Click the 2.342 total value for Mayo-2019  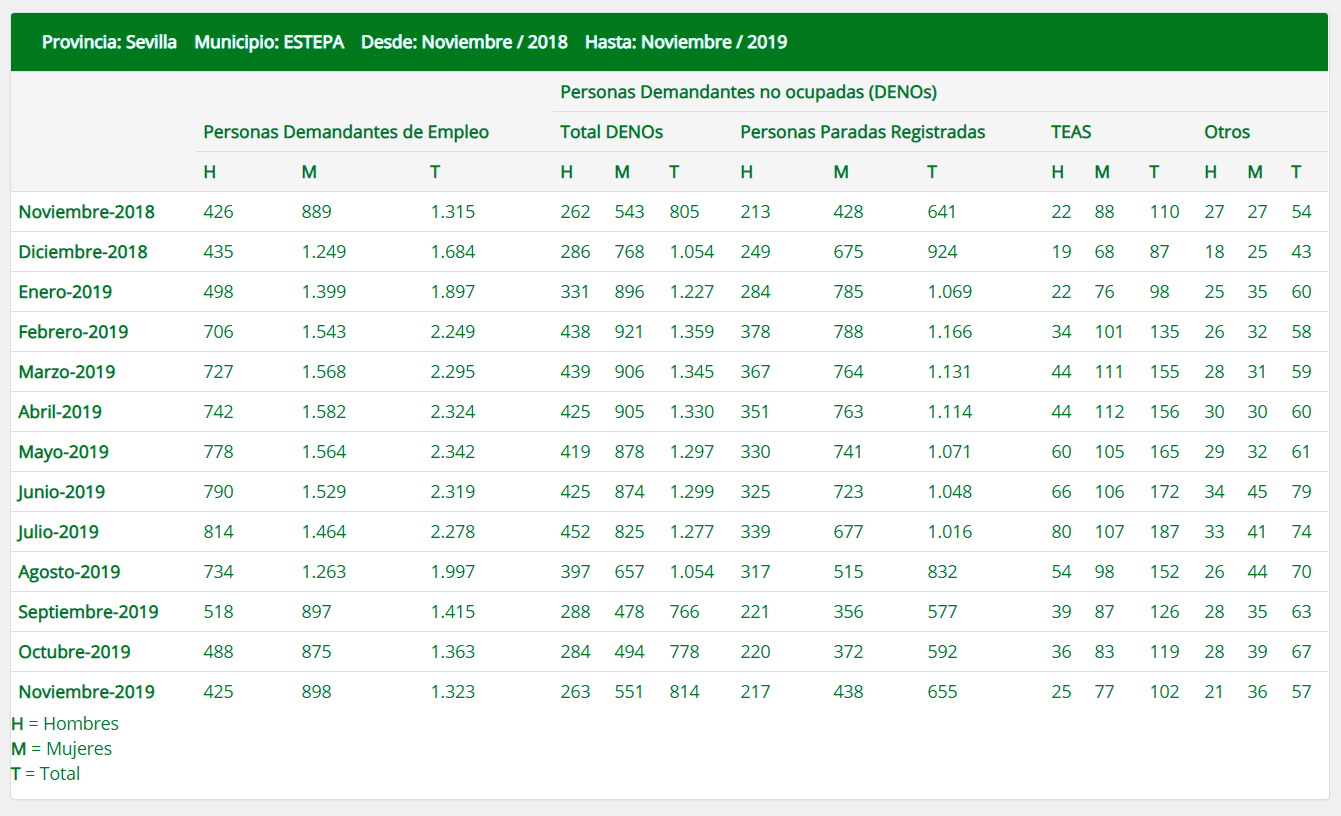click(452, 452)
